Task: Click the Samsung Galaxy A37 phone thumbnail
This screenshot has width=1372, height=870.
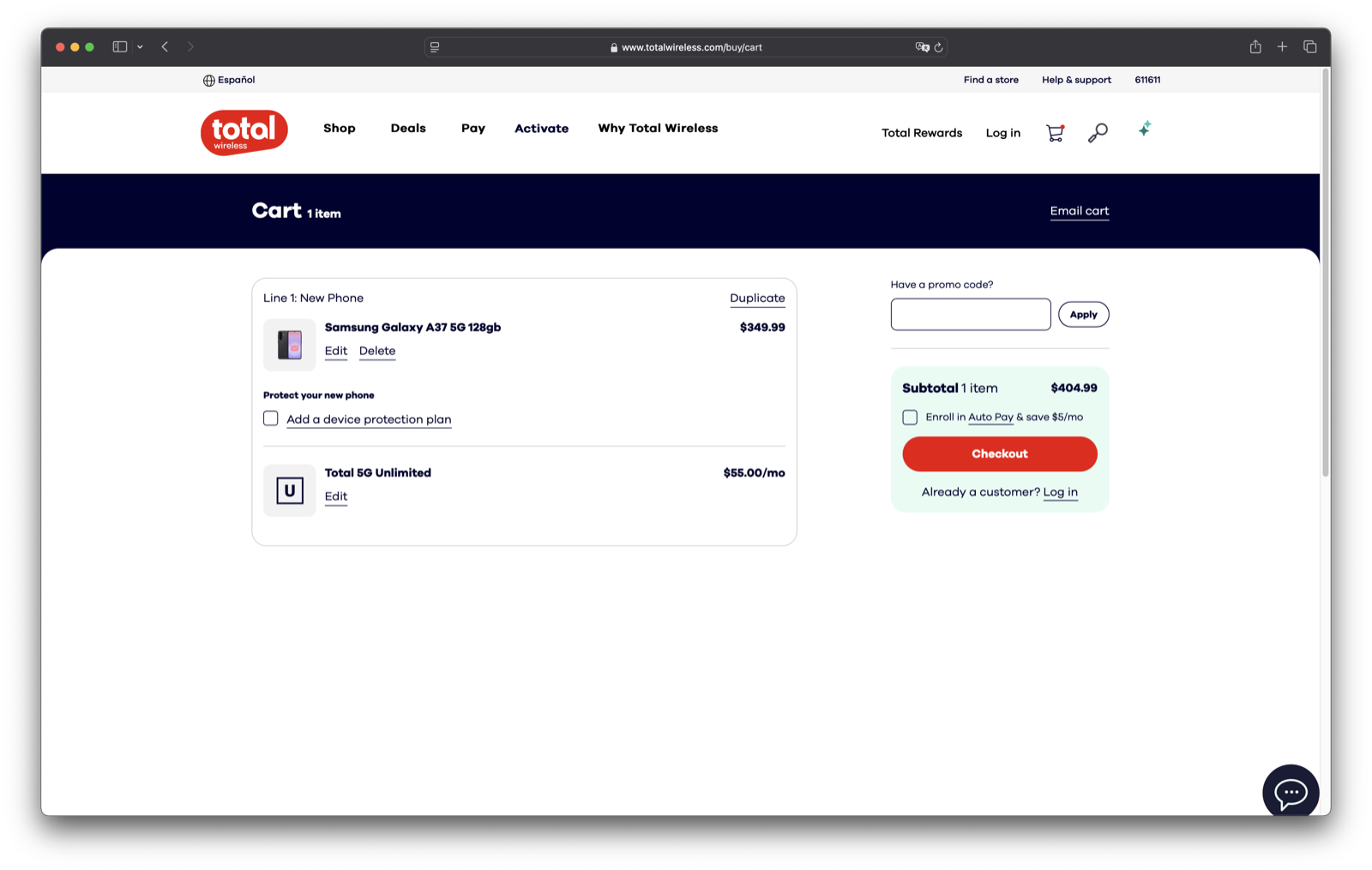Action: coord(290,345)
